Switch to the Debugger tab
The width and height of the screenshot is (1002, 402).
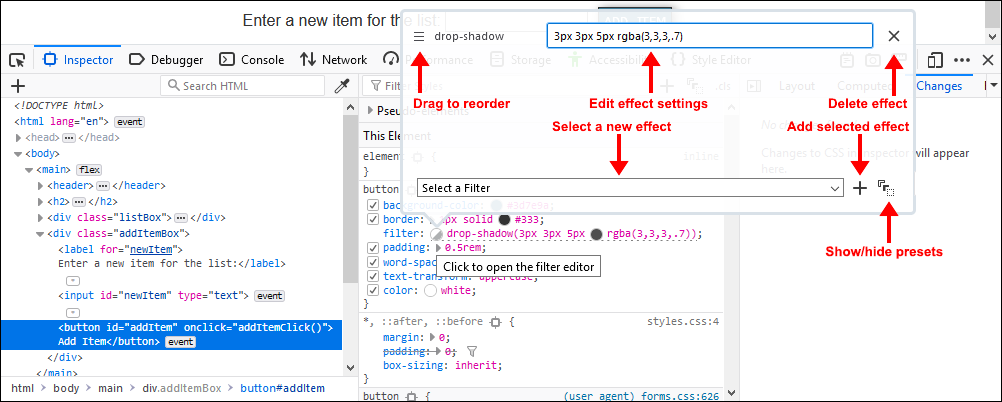(166, 60)
